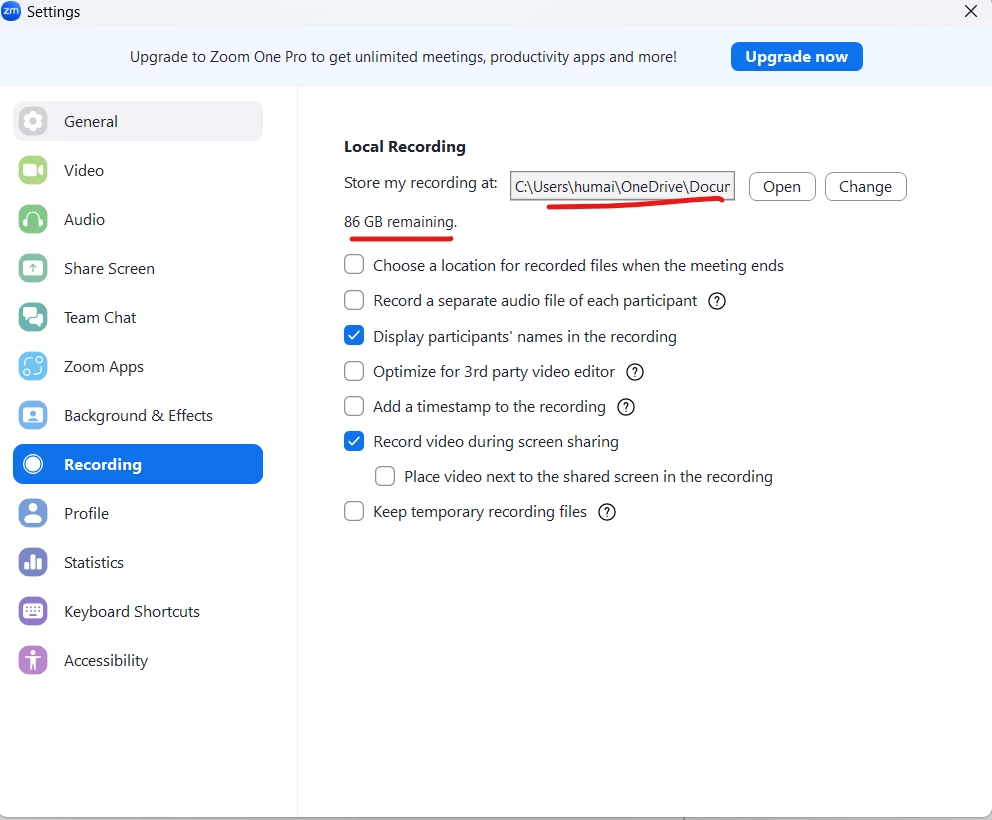
Task: Click the Upgrade now button
Action: [797, 57]
